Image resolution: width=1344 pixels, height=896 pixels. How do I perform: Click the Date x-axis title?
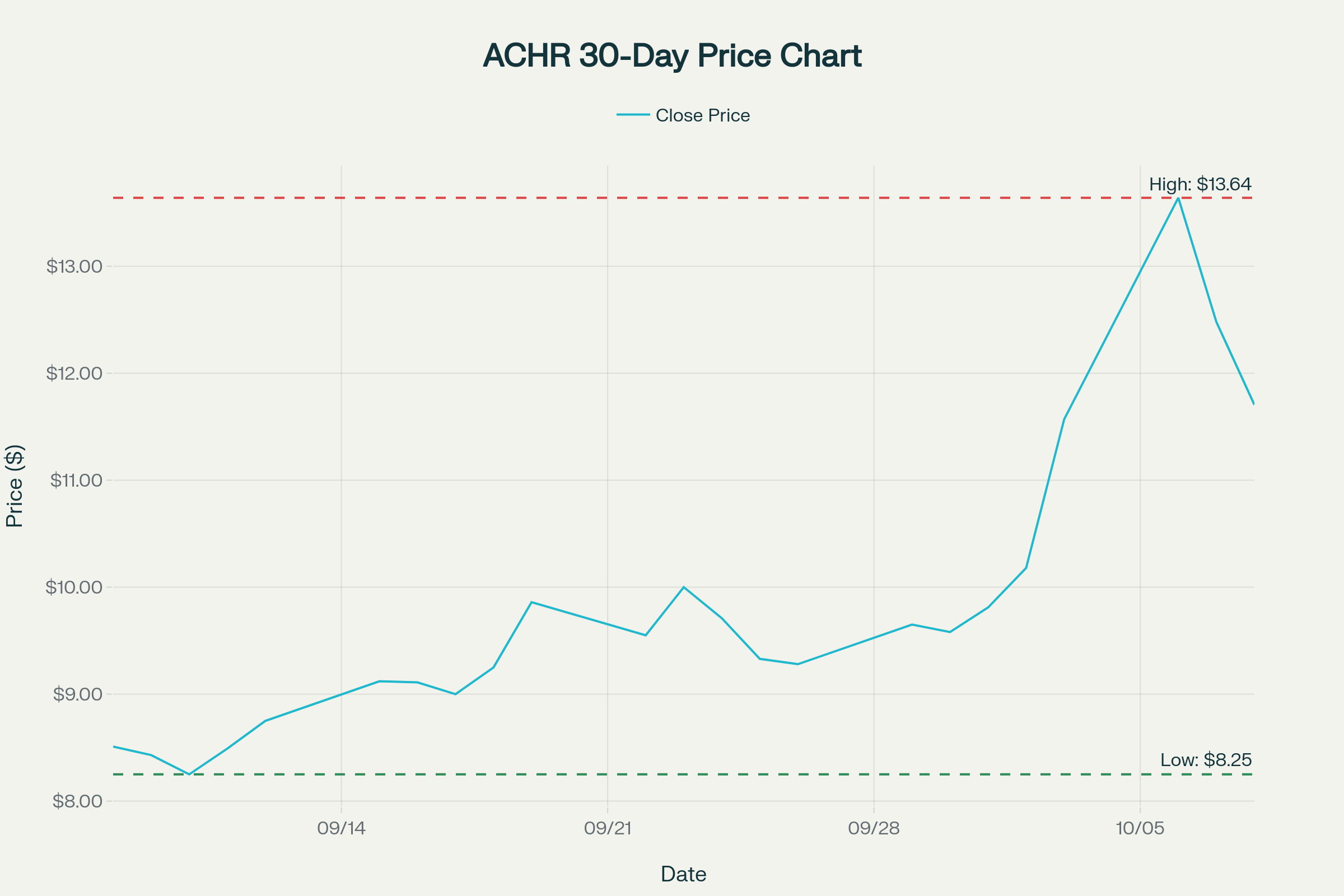[683, 874]
